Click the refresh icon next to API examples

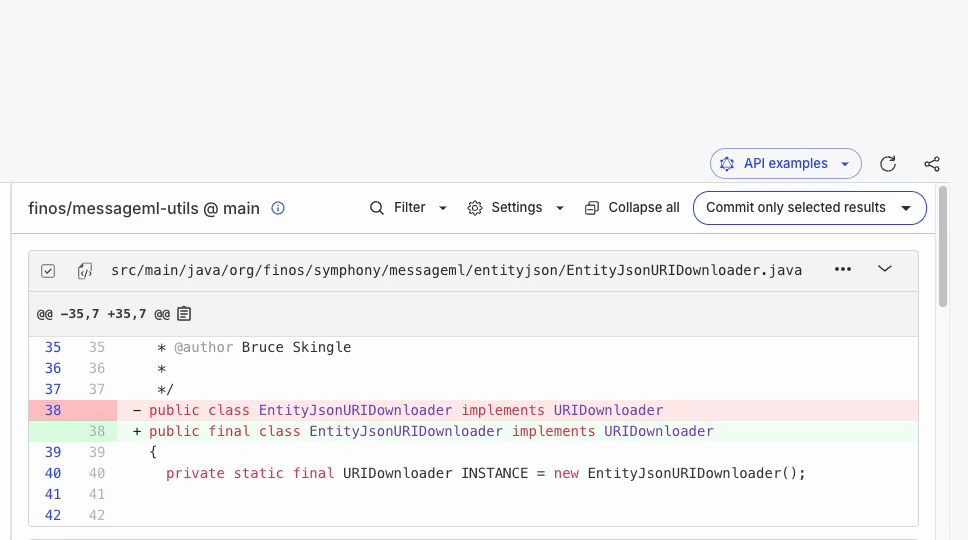pyautogui.click(x=888, y=164)
